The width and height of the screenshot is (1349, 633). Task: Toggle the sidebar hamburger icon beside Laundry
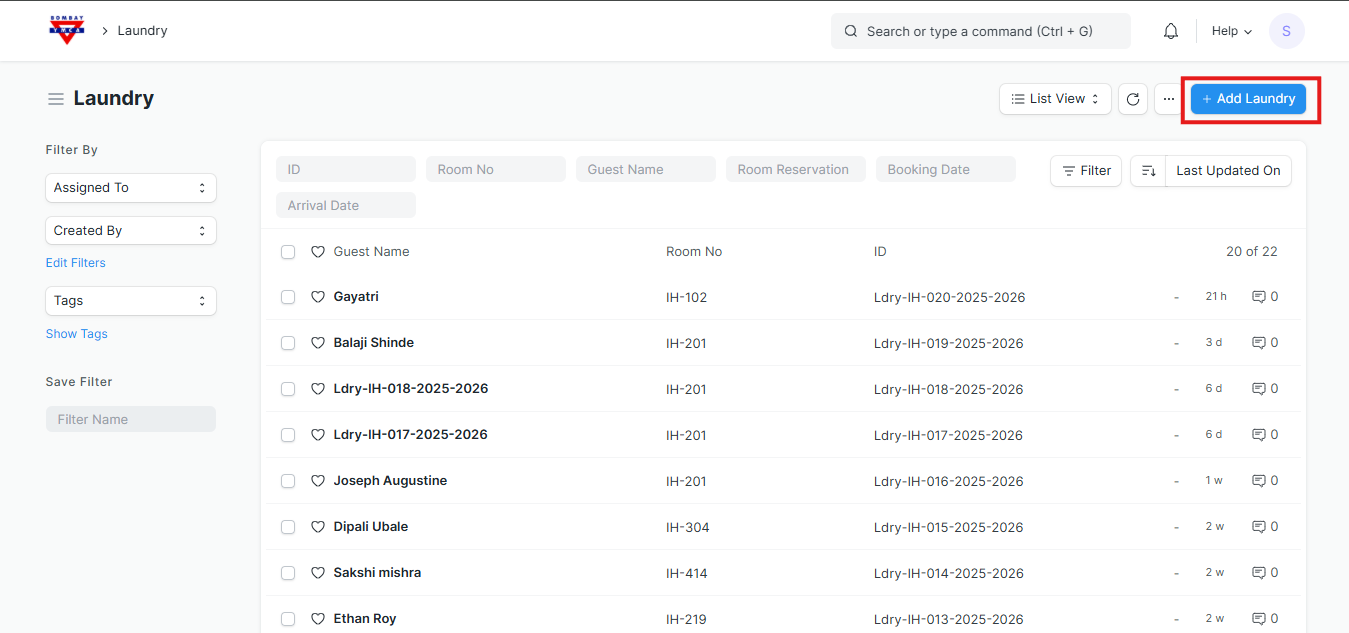(x=56, y=99)
